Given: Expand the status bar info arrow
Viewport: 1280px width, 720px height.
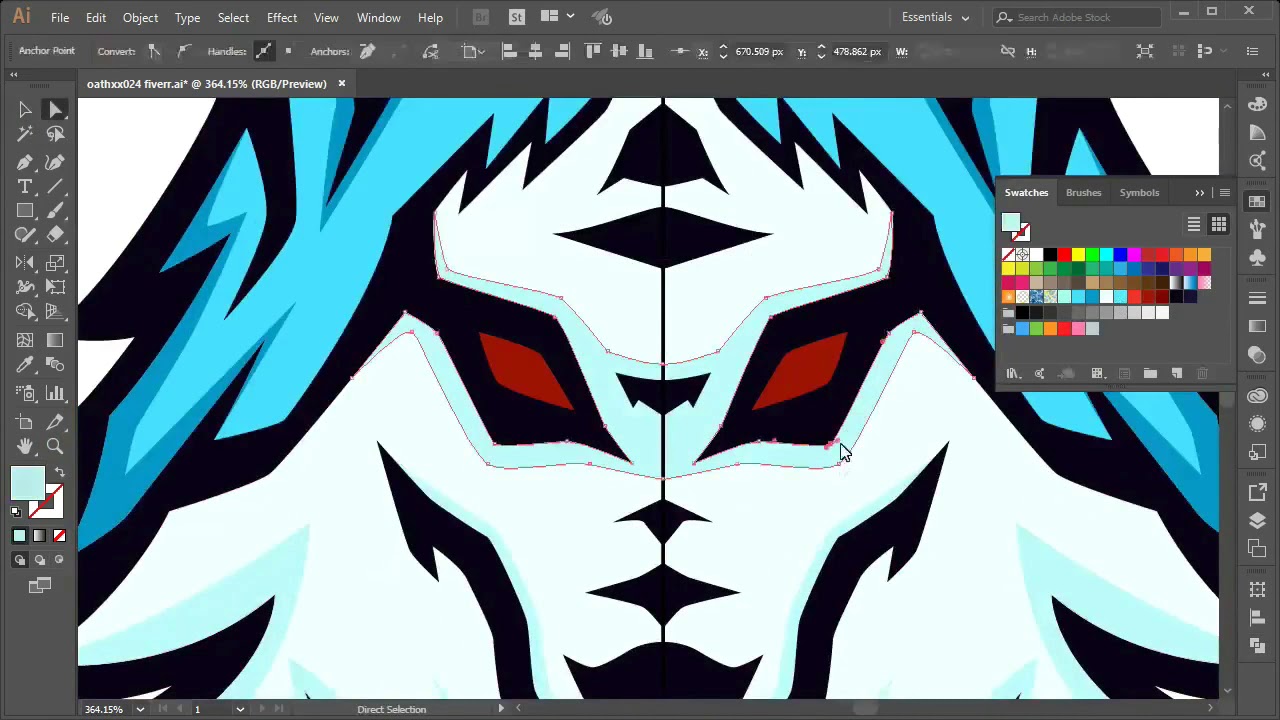Looking at the screenshot, I should (501, 709).
